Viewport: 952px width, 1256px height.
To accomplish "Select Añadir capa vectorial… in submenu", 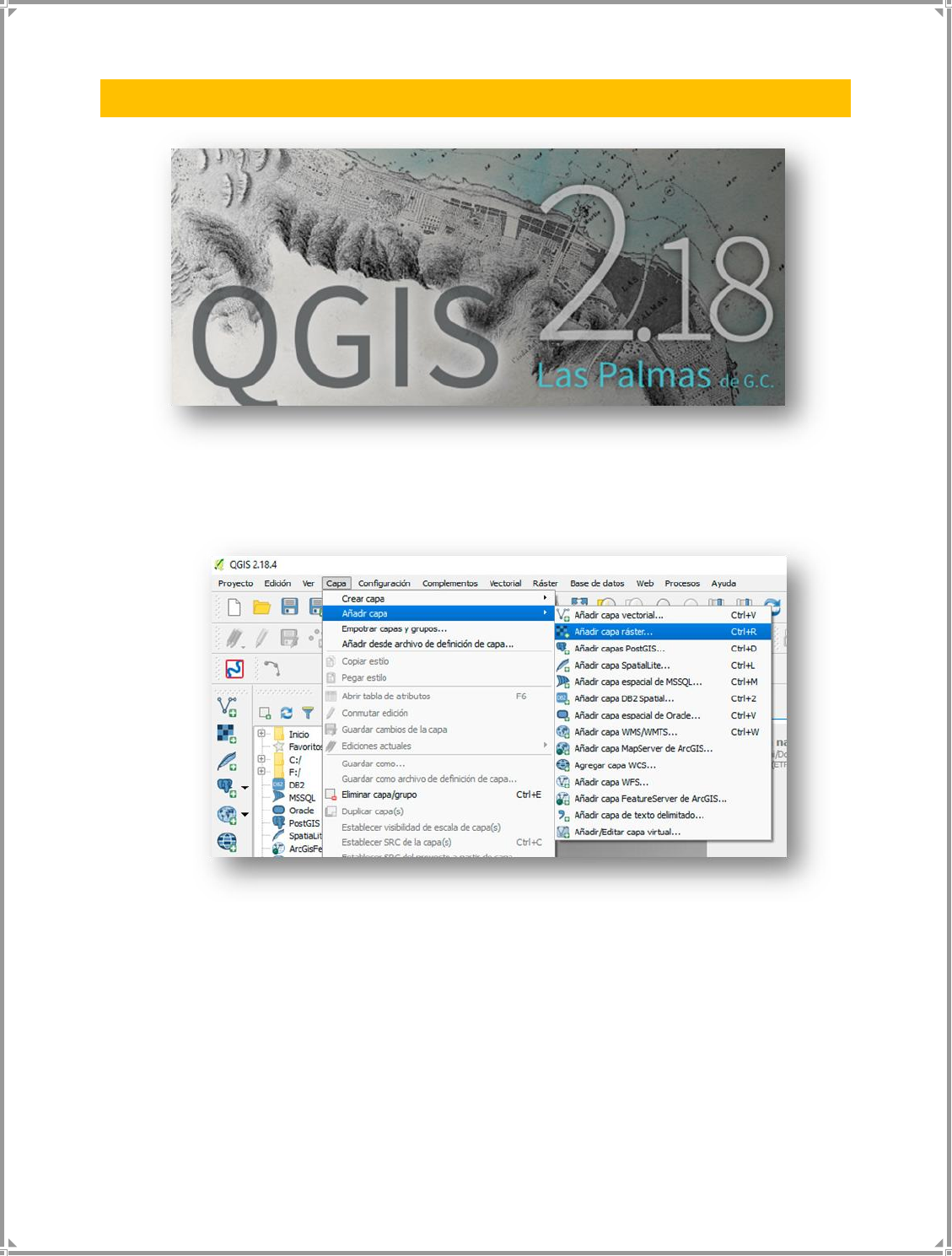I will [x=663, y=615].
